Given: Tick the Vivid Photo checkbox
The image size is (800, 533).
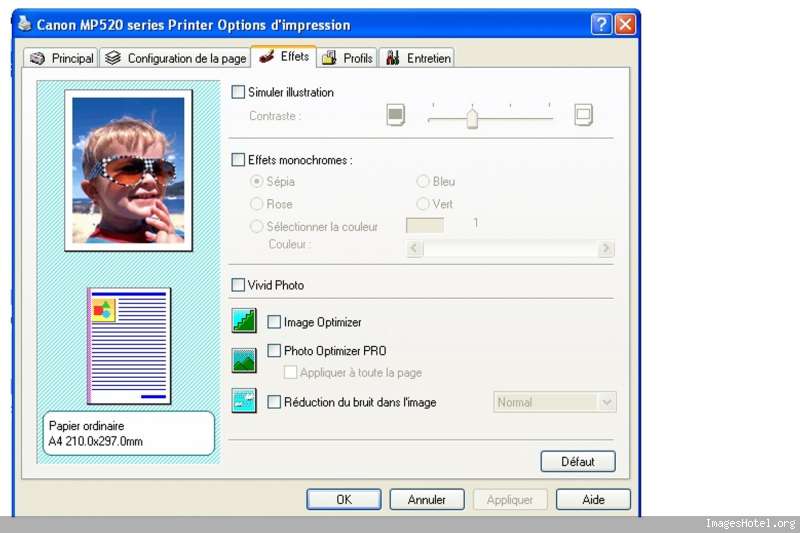Looking at the screenshot, I should 238,285.
